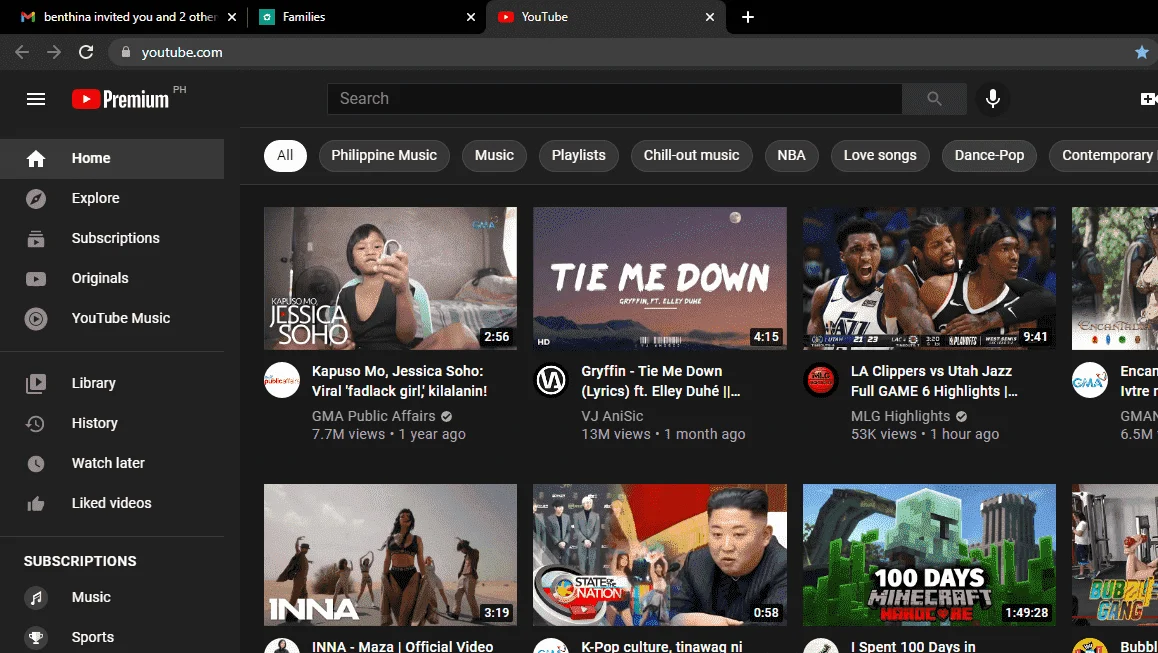Click the MLG Highlights channel avatar
Screen dimensions: 1158x653
tap(820, 380)
